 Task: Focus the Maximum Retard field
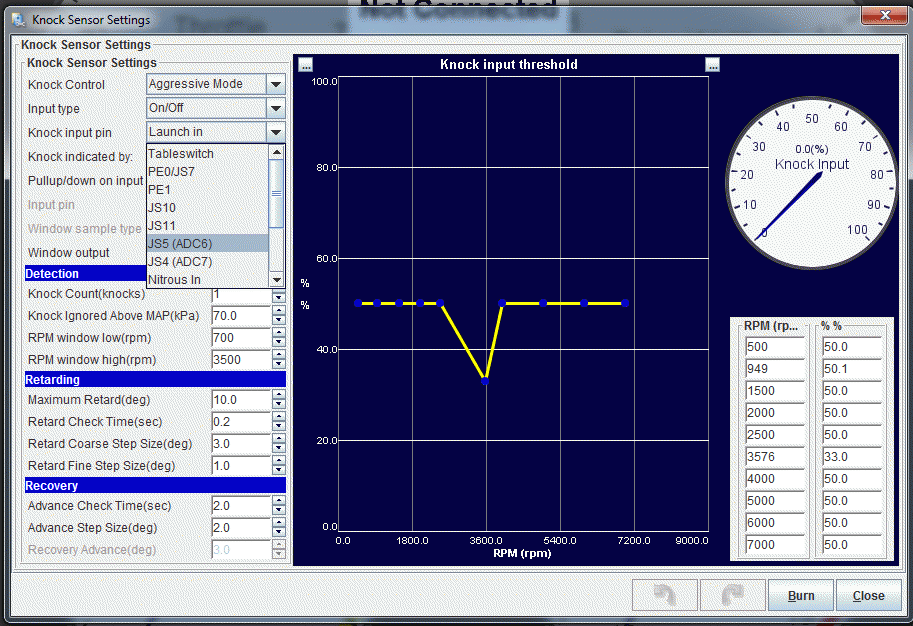click(x=242, y=400)
